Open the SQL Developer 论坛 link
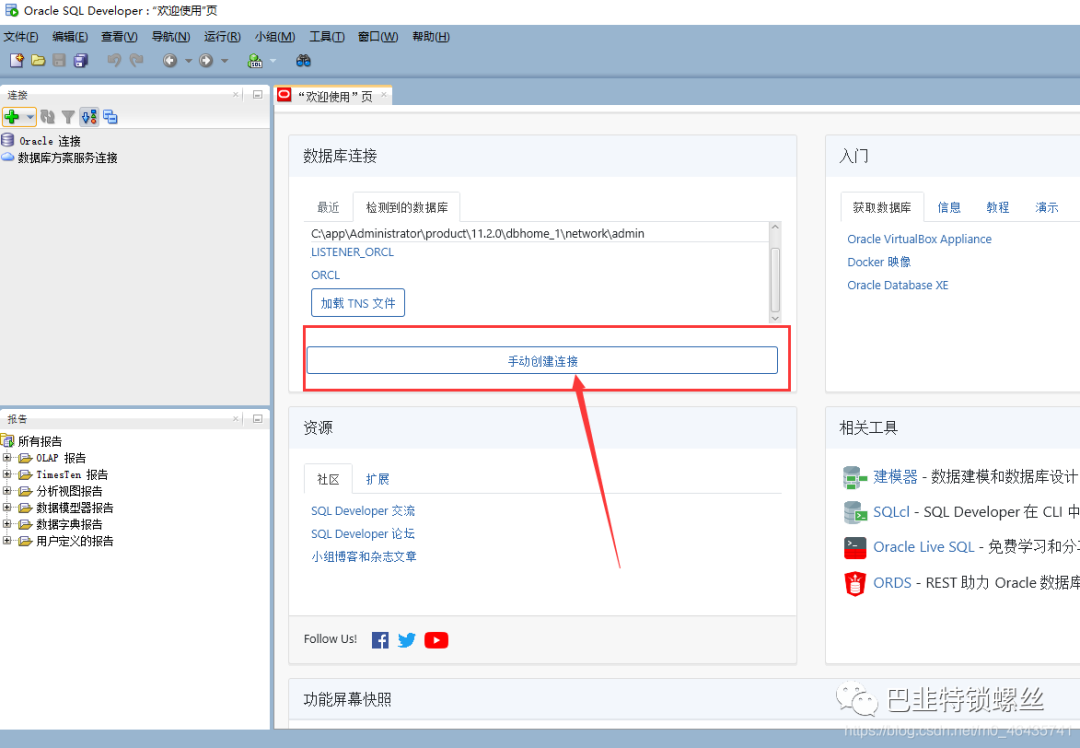This screenshot has height=748, width=1080. (x=362, y=534)
